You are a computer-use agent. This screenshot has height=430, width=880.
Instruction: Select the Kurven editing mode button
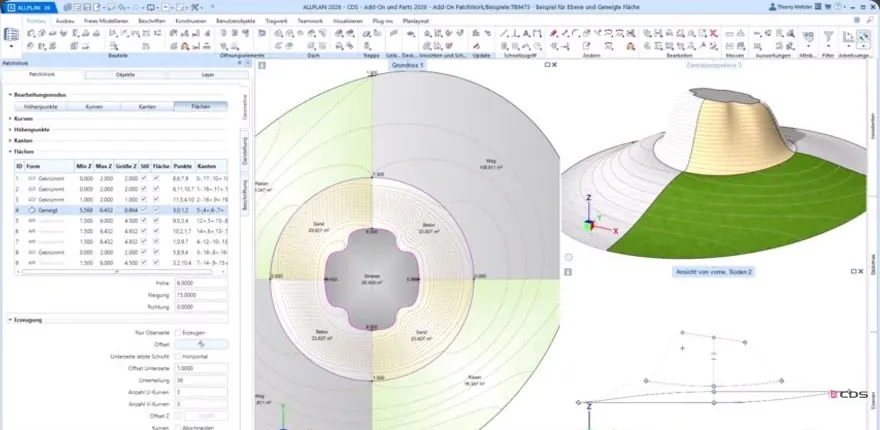(x=94, y=106)
